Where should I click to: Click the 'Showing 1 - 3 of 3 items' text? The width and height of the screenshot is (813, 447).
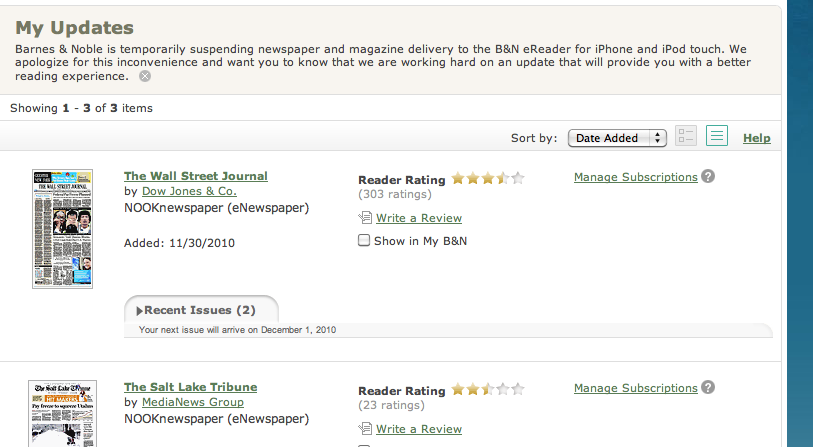pyautogui.click(x=81, y=108)
